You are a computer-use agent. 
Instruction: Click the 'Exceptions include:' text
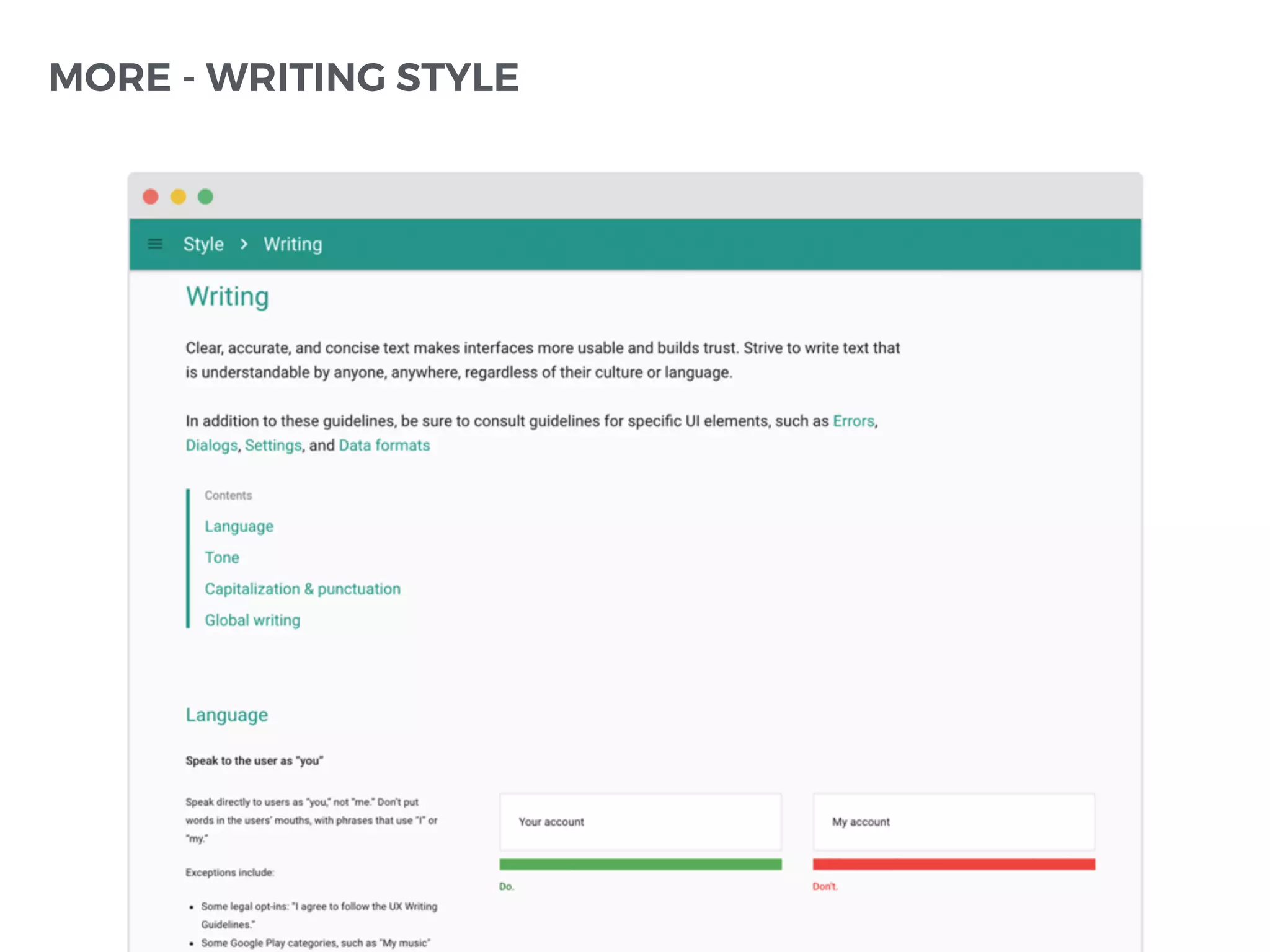click(229, 872)
